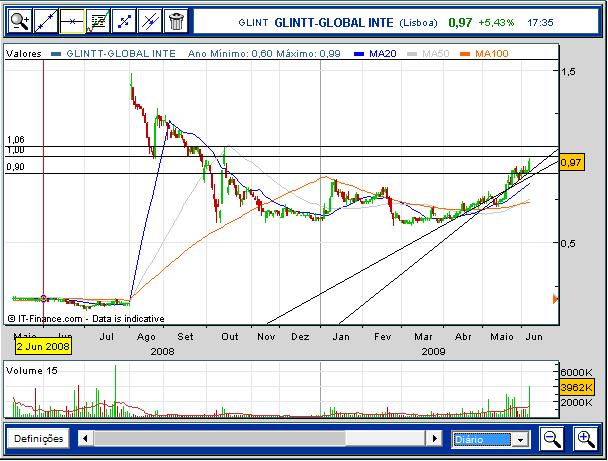Viewport: 608px width, 461px height.
Task: Click the GLINT ticker symbol text
Action: point(253,22)
